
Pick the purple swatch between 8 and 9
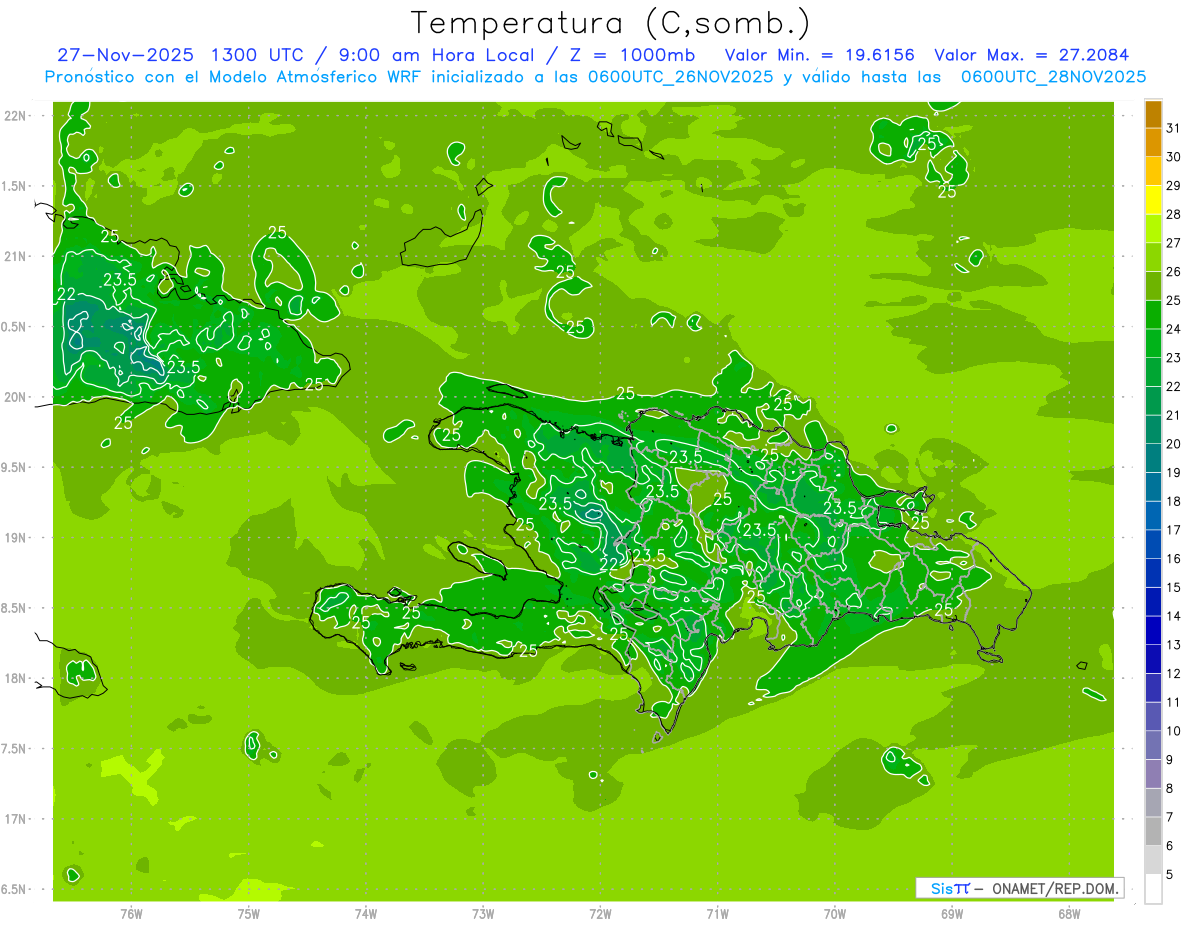pyautogui.click(x=1153, y=774)
